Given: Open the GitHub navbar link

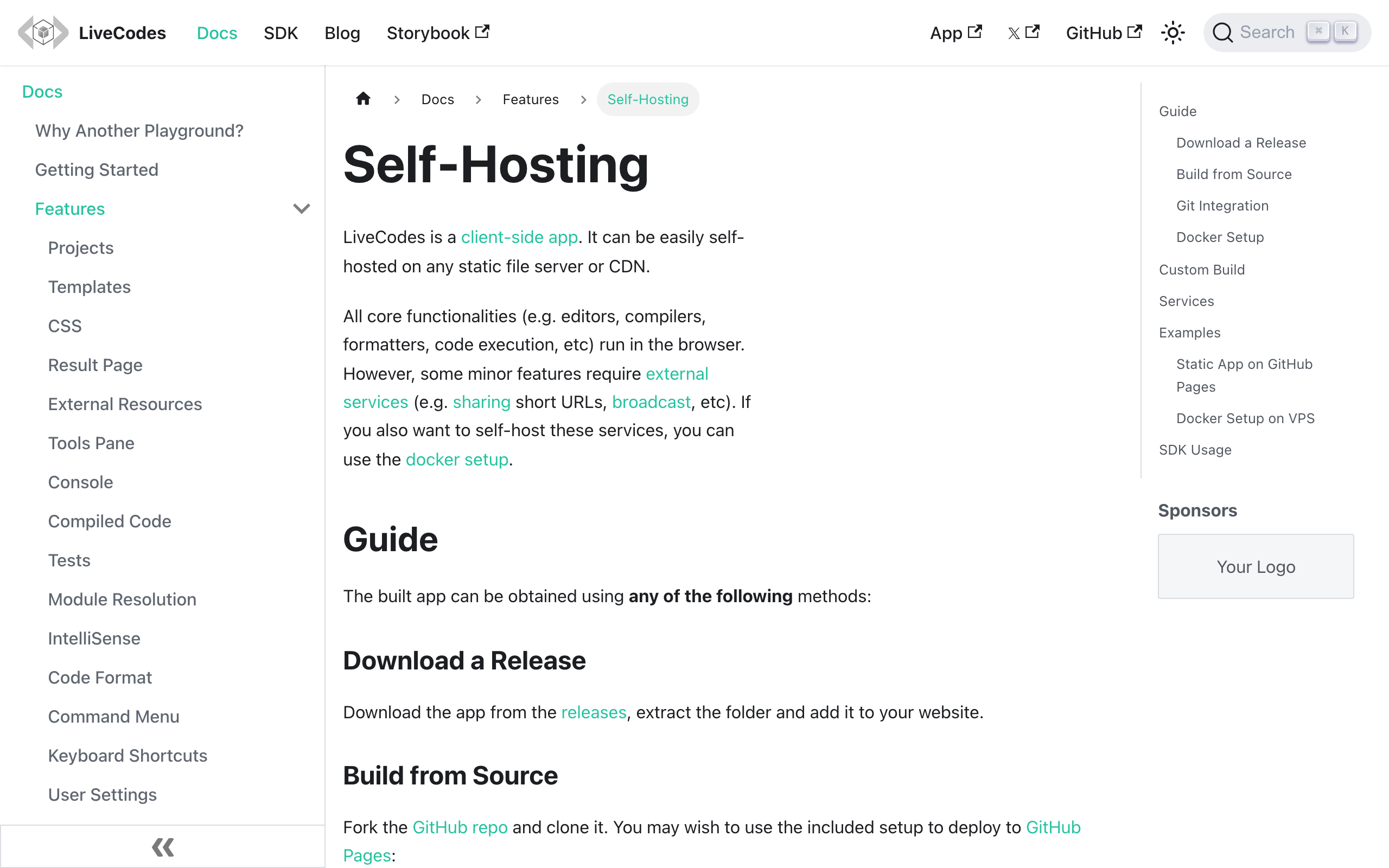Looking at the screenshot, I should coord(1103,33).
